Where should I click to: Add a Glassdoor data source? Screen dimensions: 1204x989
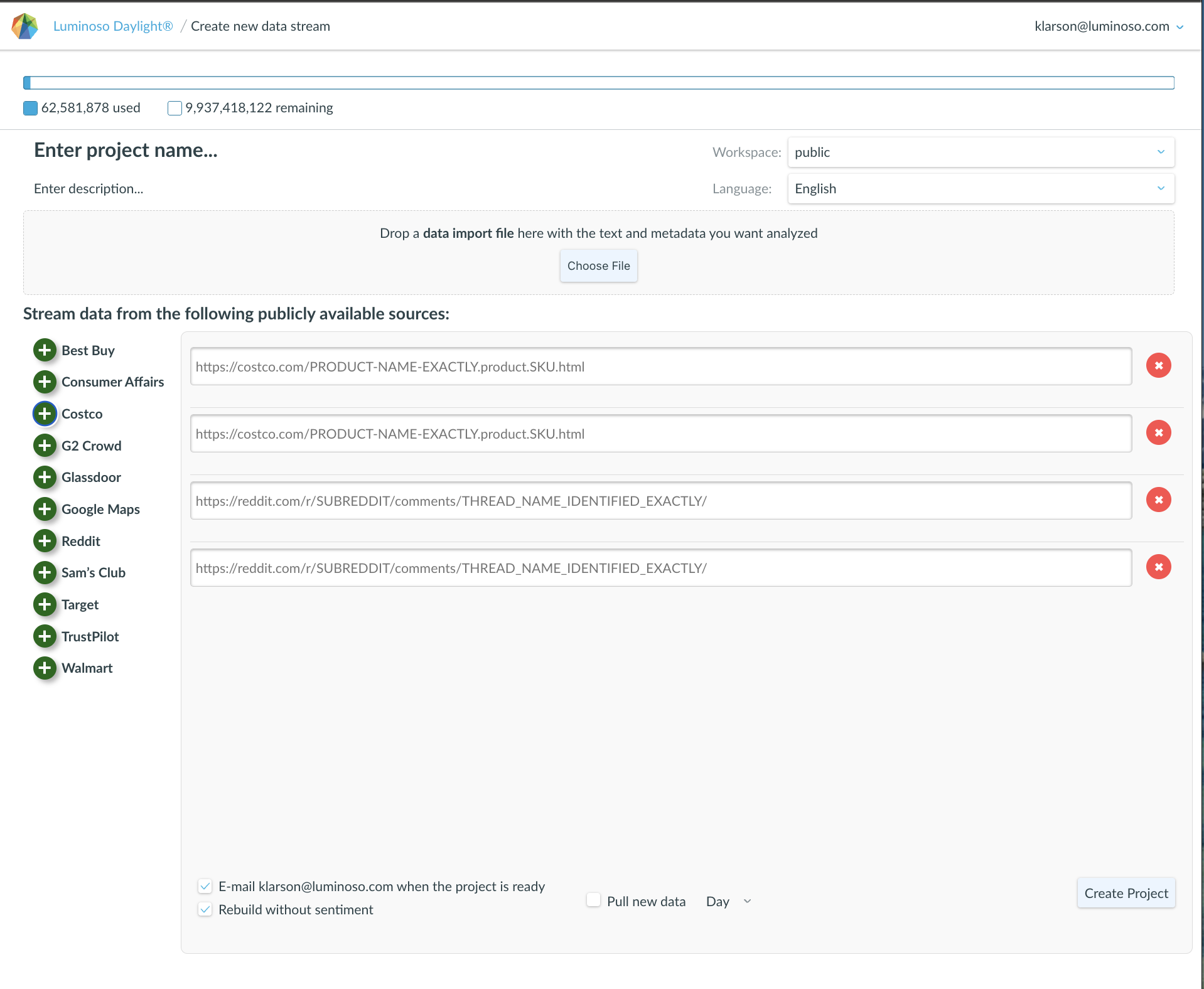click(x=45, y=477)
